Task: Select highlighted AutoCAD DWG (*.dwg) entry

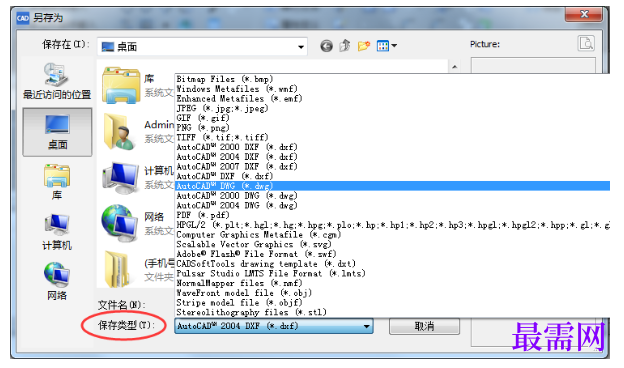Action: point(392,186)
